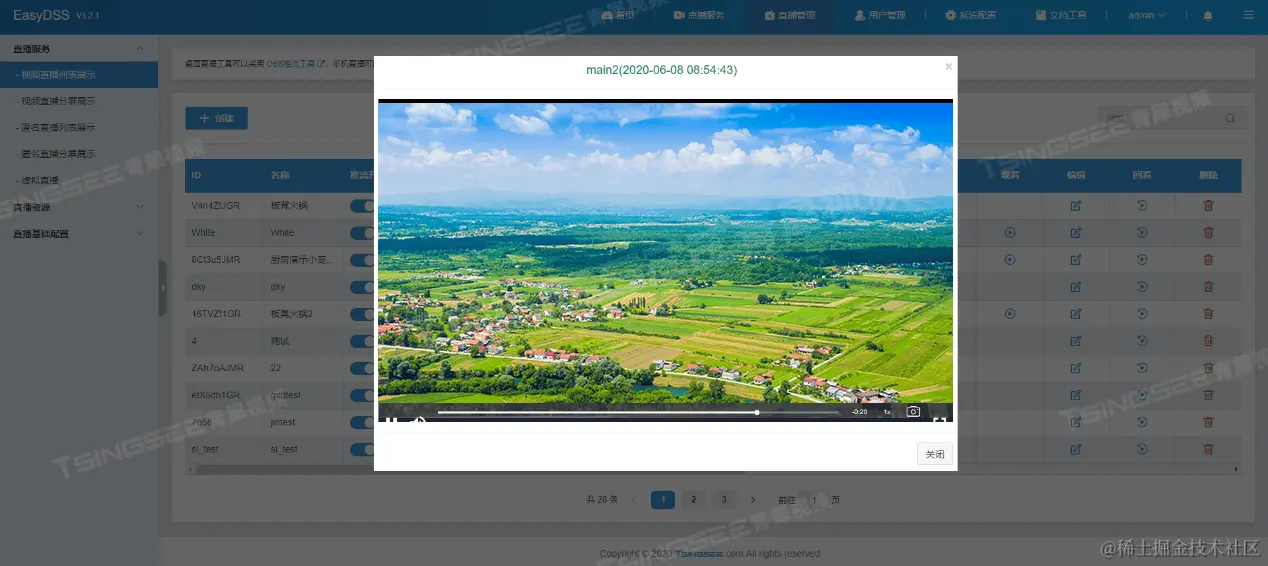Toggle the push switch for row sl_test
The height and width of the screenshot is (566, 1268).
[362, 449]
